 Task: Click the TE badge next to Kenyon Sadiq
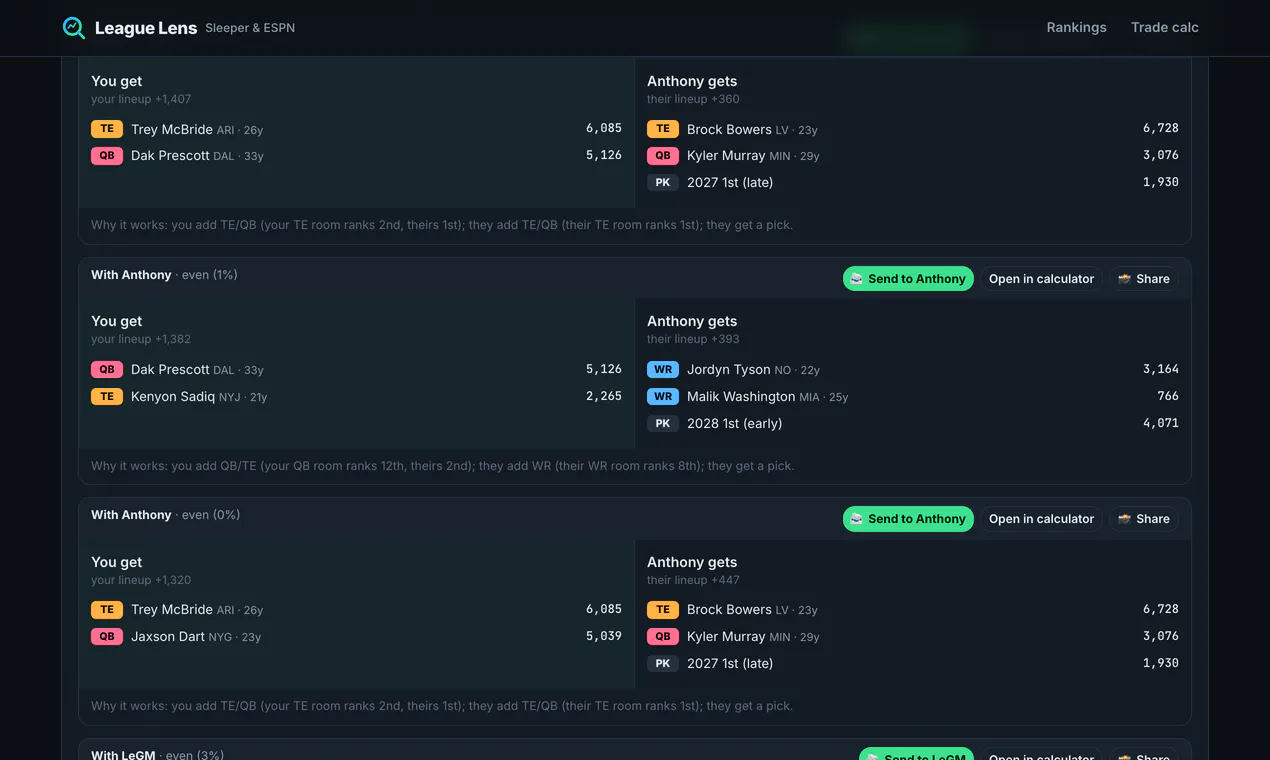click(107, 397)
